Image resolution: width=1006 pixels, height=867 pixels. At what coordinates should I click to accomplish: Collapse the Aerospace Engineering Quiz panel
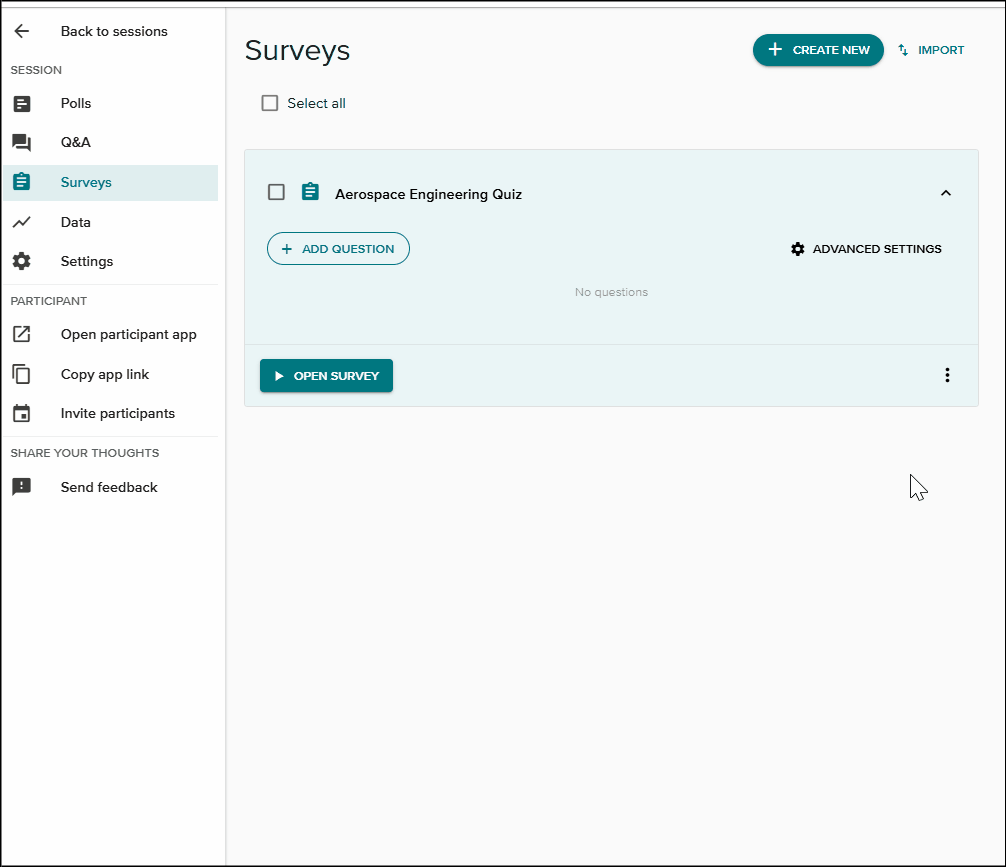[946, 192]
